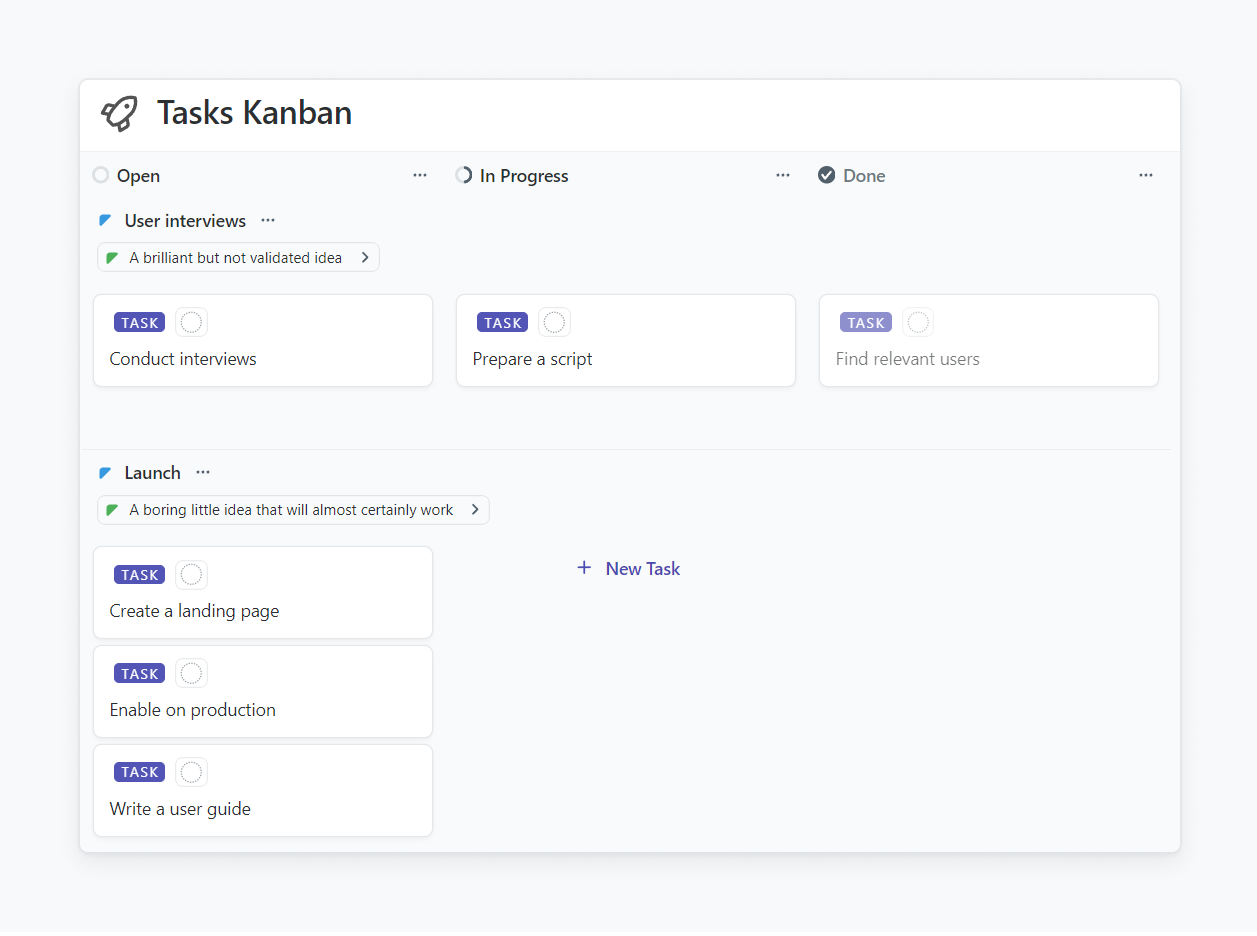This screenshot has height=936, width=1257.
Task: Expand 'A brilliant but not validated idea' chevron
Action: pos(365,258)
